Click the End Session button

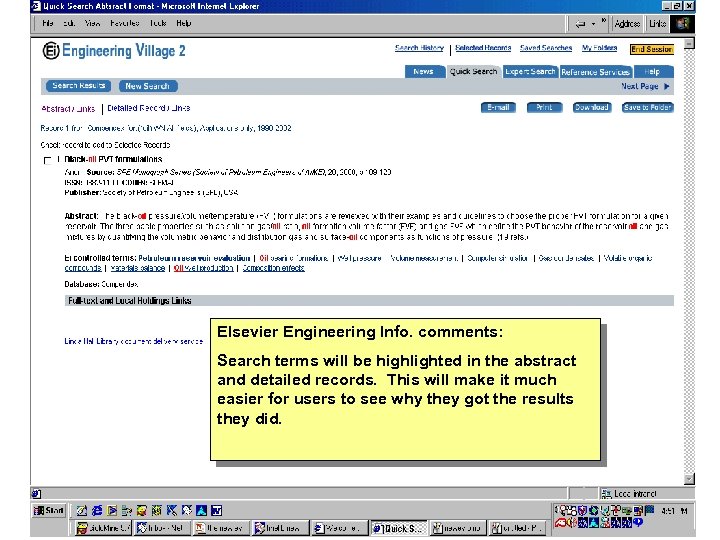point(652,49)
